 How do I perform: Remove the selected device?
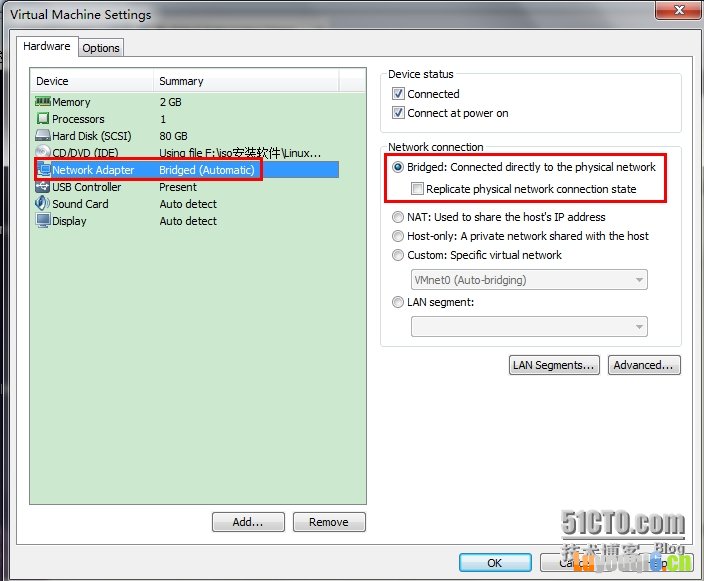pos(329,522)
